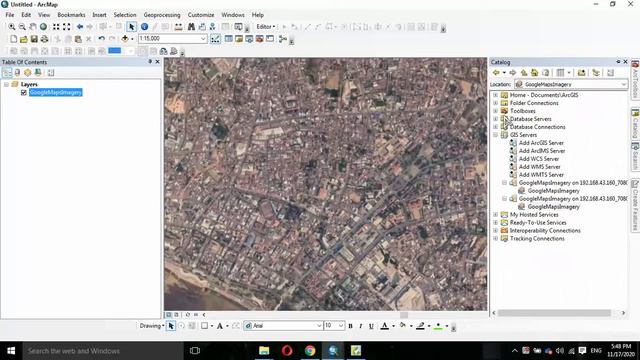Activate the Pan hand tool
Viewport: 640px width, 360px height.
pyautogui.click(x=33, y=27)
